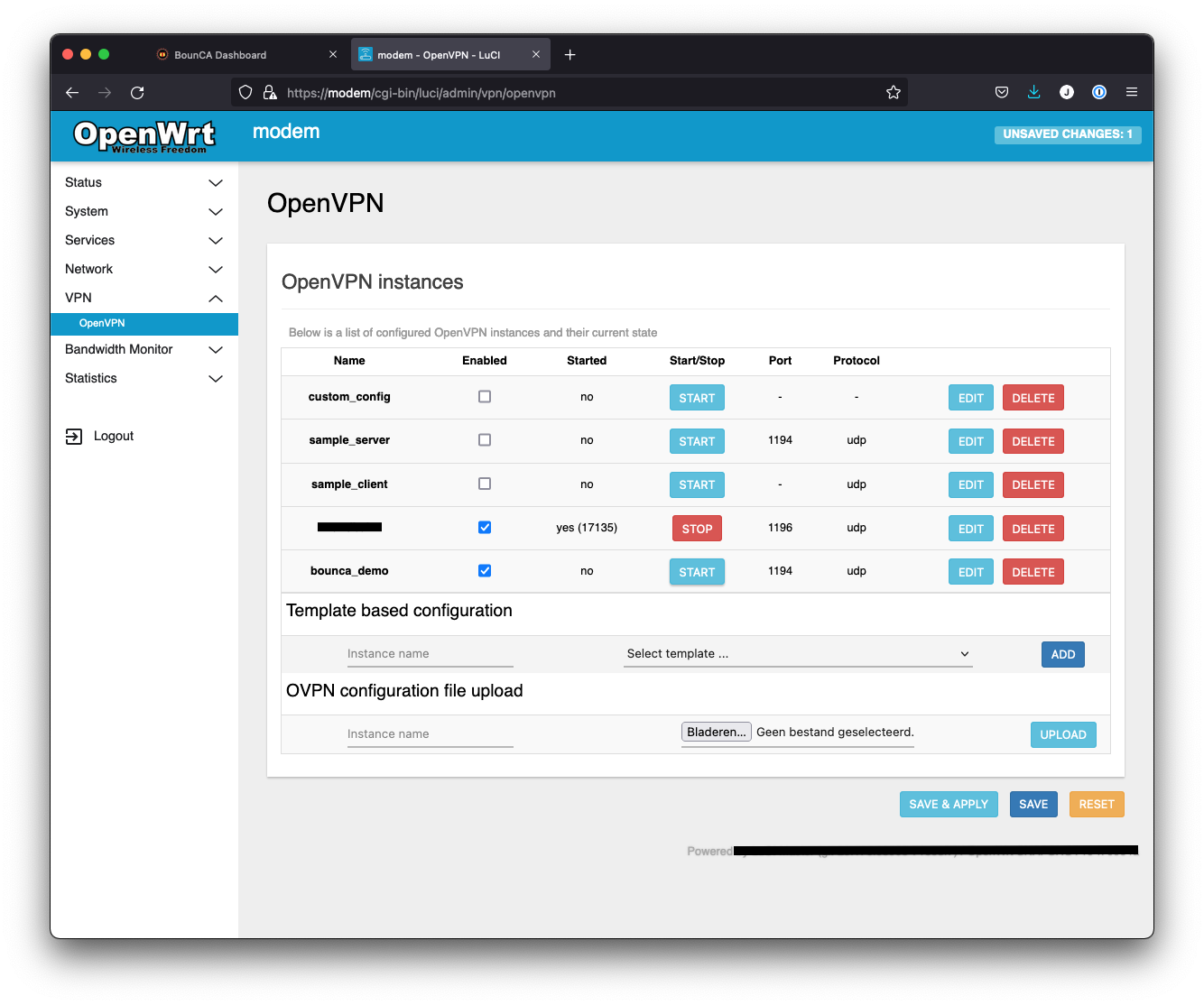Click the browser forward arrow
Screen dimensions: 1204x1005
coord(105,92)
